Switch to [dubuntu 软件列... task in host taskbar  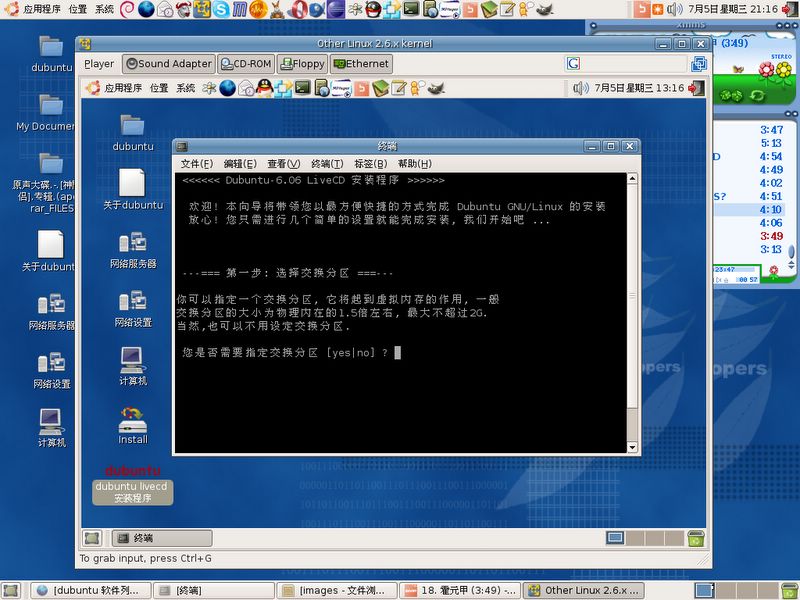pos(90,591)
